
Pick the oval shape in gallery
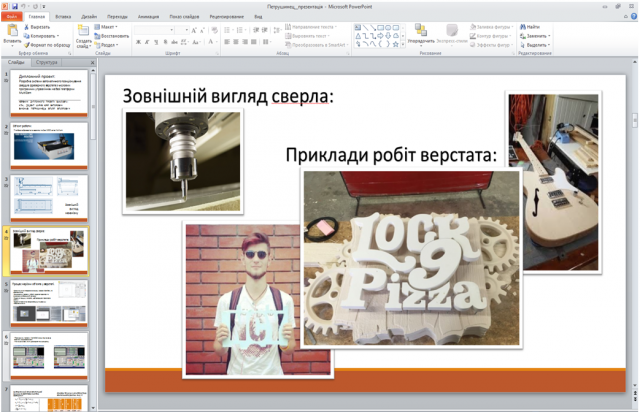click(388, 27)
